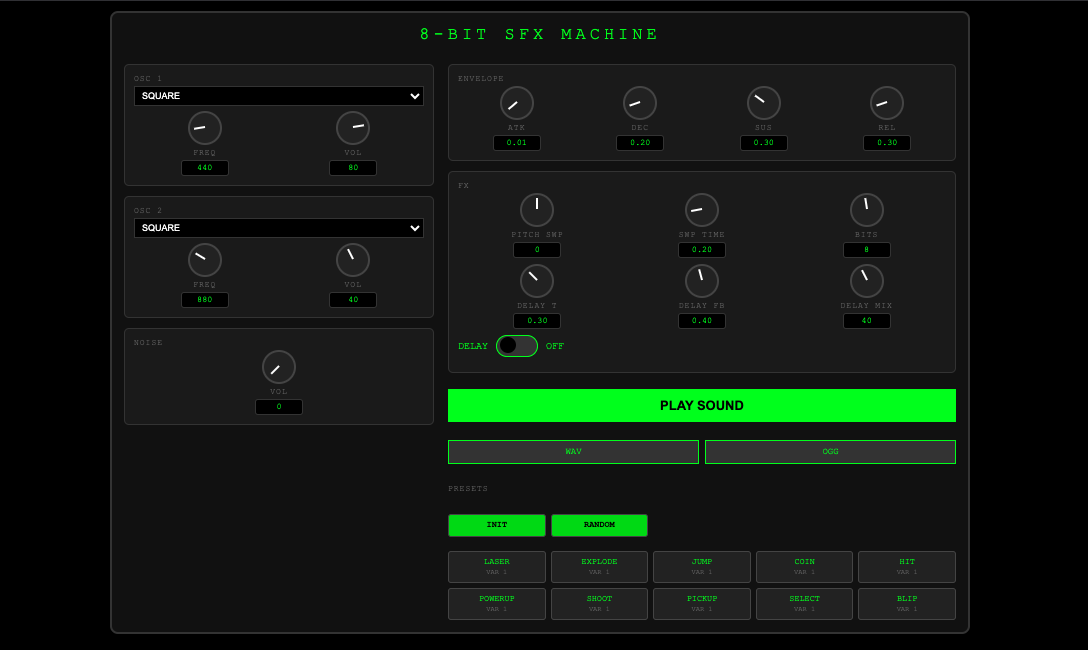Image resolution: width=1088 pixels, height=650 pixels.
Task: Select the LASER preset
Action: click(x=497, y=567)
